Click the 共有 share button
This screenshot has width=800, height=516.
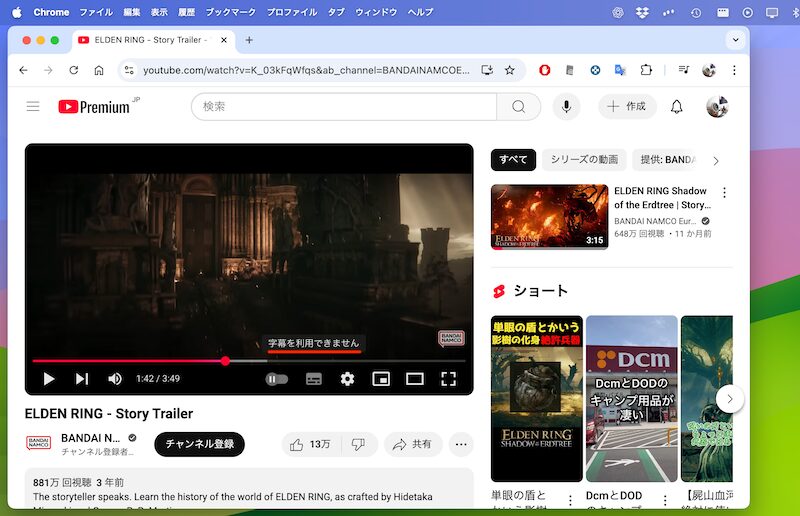pos(412,445)
